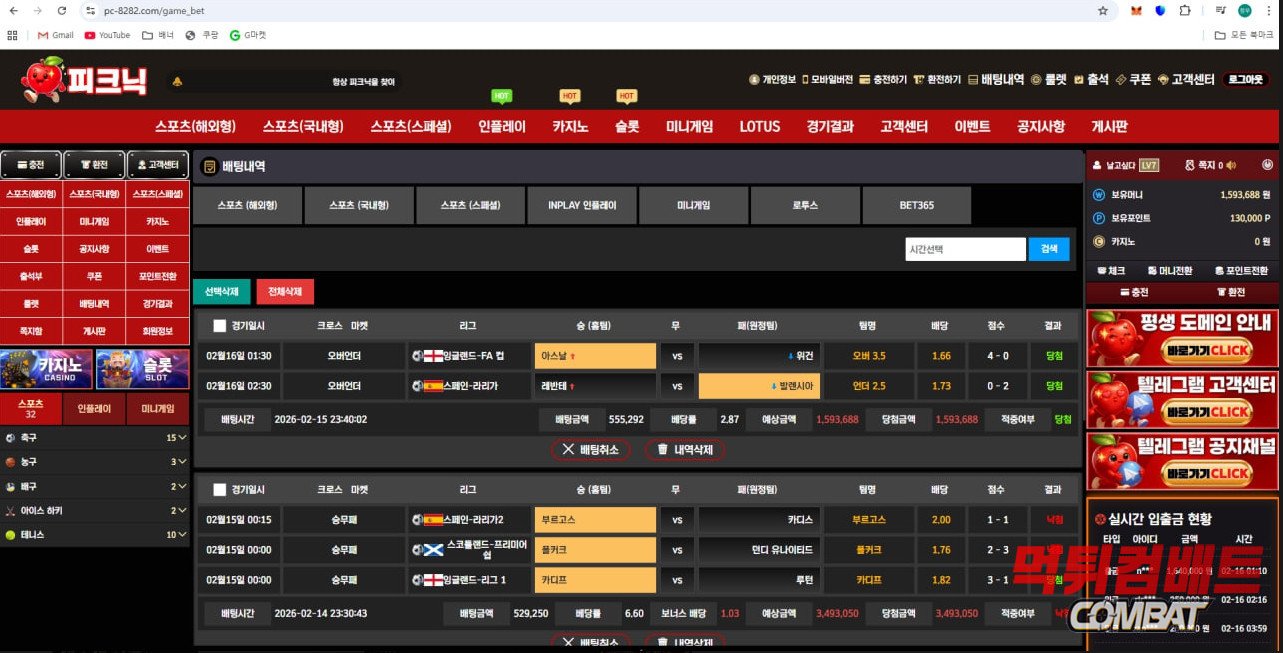Switch to the 미니게임 betting history tab
This screenshot has width=1283, height=653.
click(x=693, y=205)
